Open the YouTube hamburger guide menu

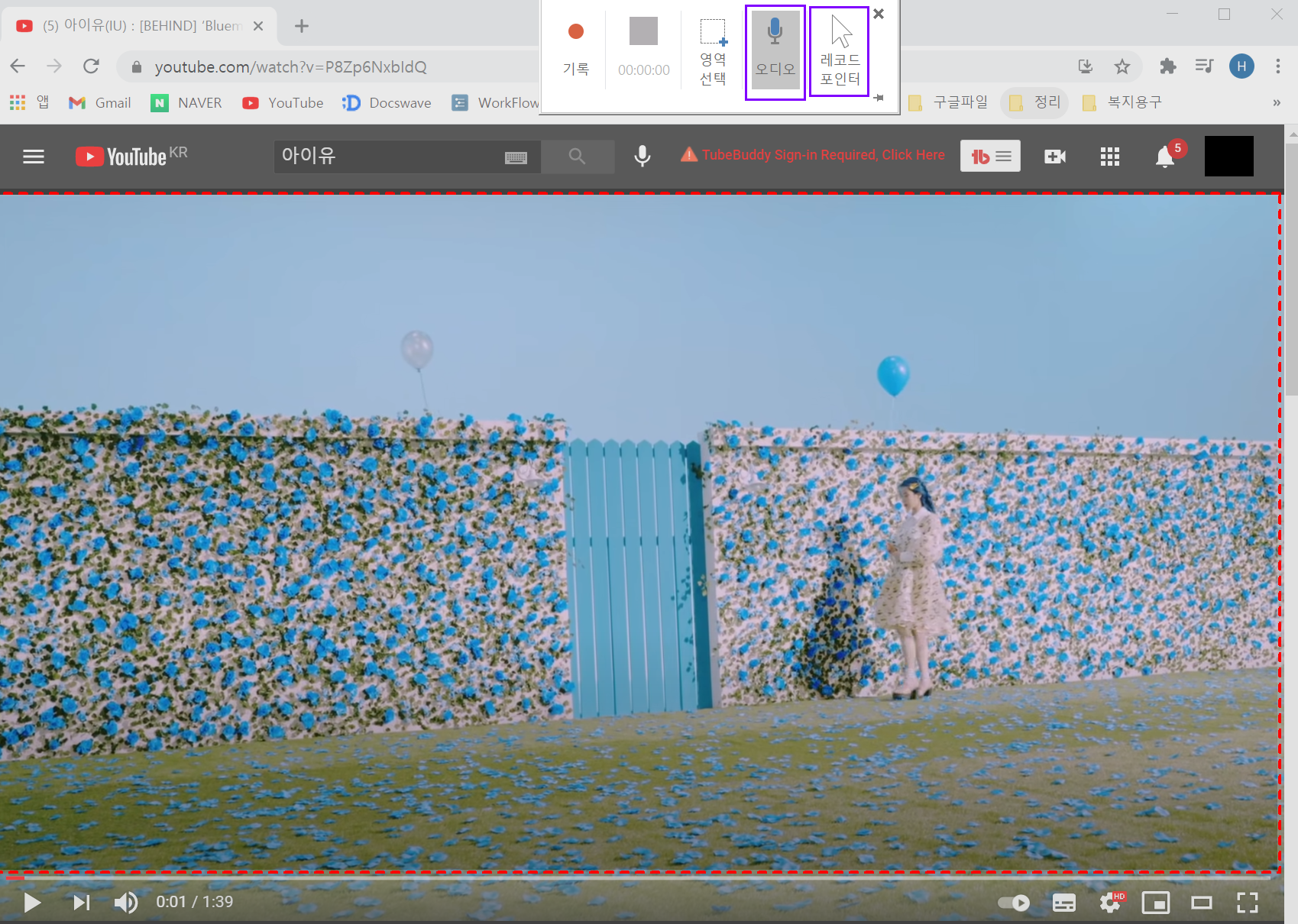click(34, 157)
